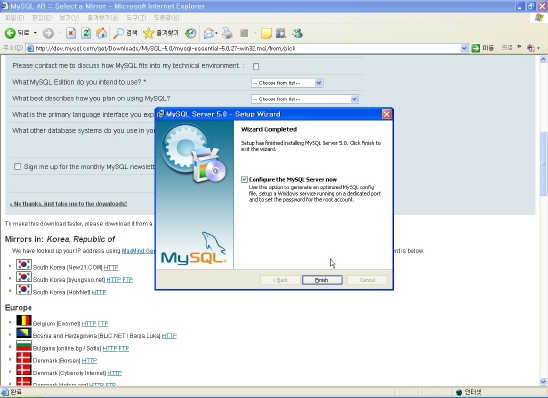Check the 'Please contact me' checkbox

point(256,66)
